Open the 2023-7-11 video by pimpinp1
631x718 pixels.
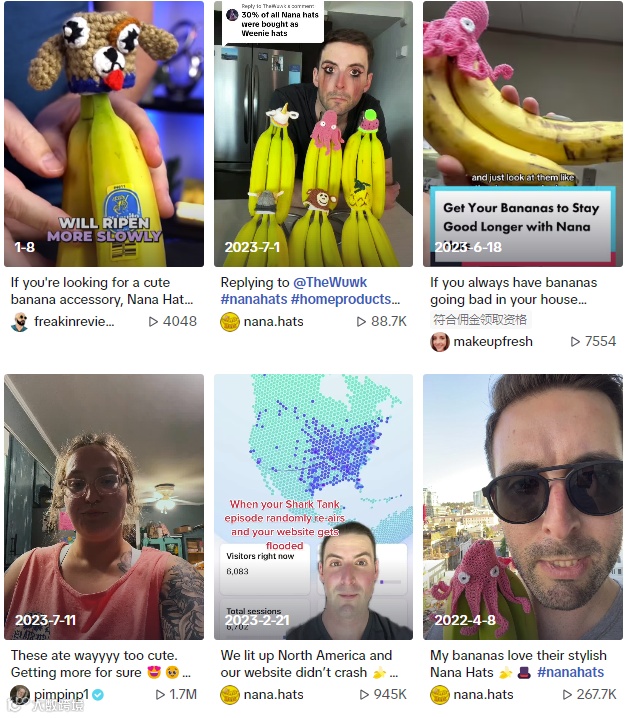[x=104, y=507]
